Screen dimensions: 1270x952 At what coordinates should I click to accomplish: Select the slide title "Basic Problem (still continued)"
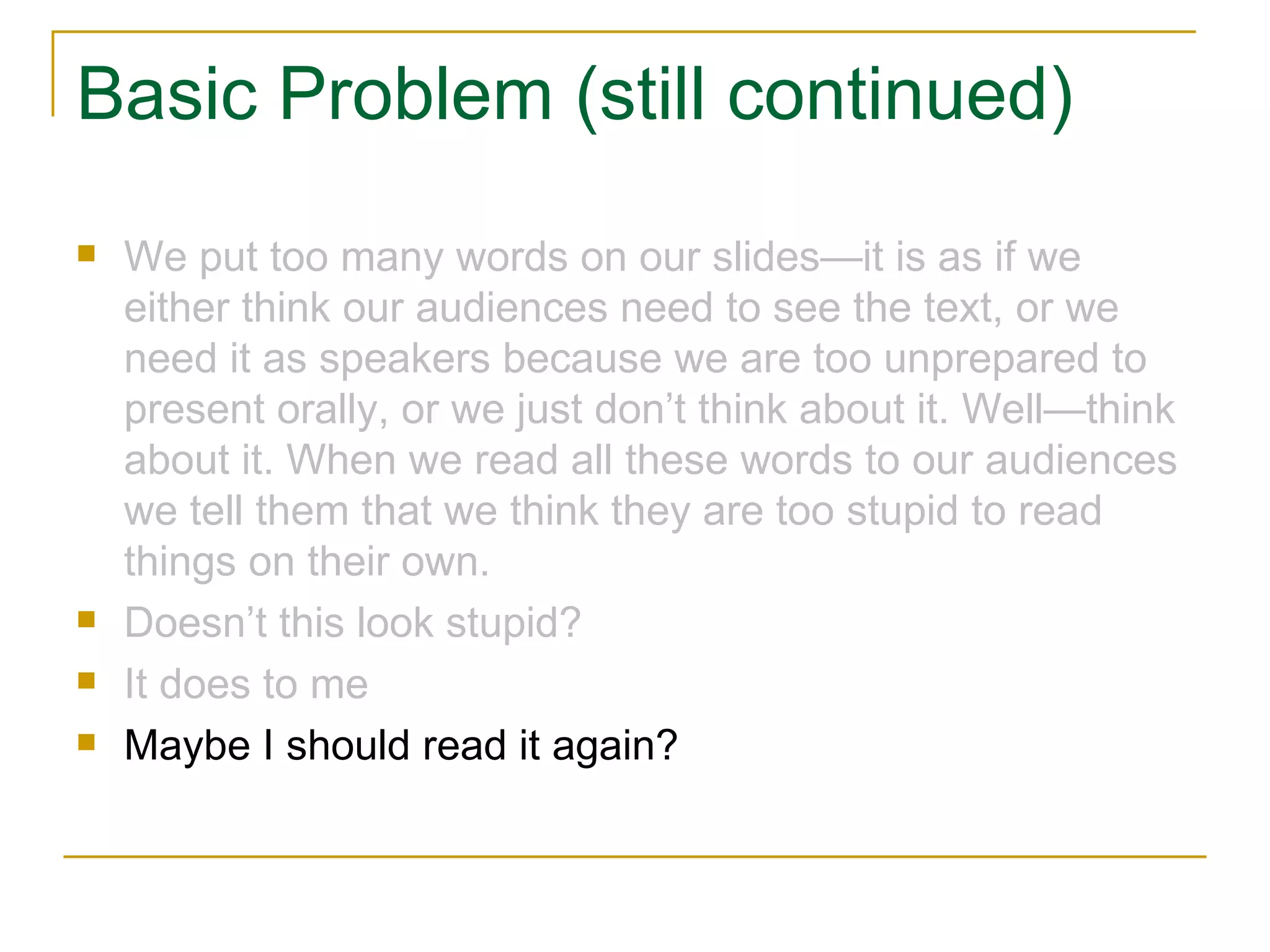574,94
